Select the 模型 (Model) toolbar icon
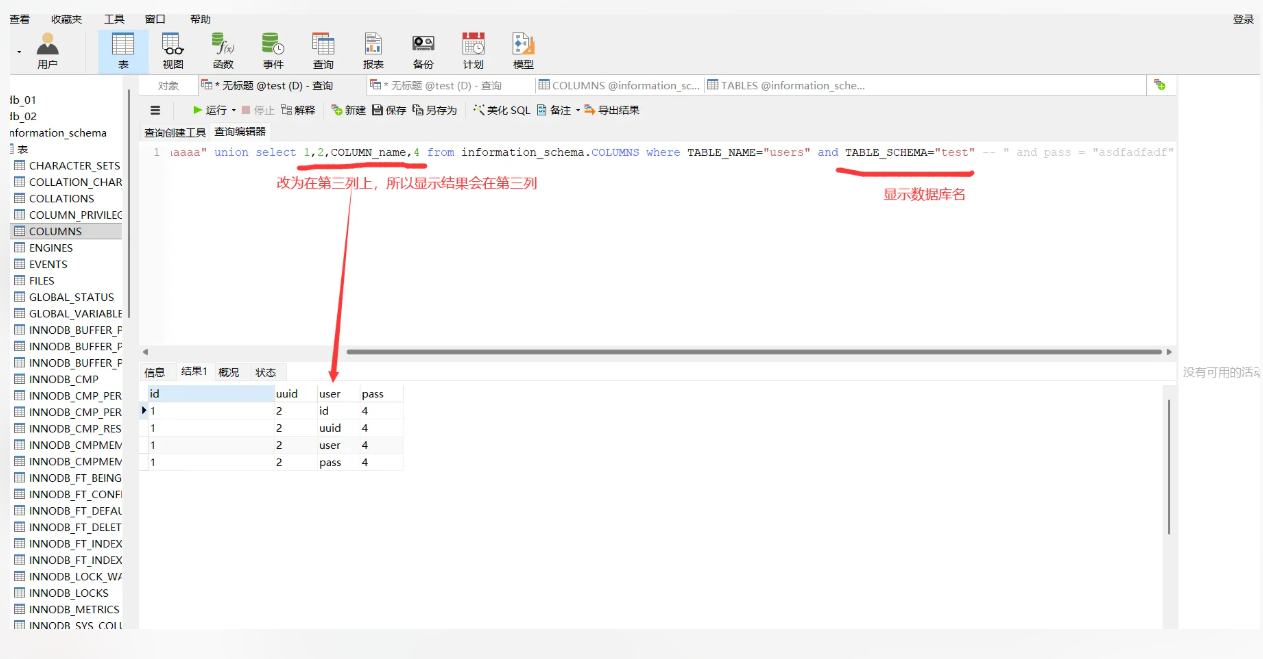 point(523,50)
